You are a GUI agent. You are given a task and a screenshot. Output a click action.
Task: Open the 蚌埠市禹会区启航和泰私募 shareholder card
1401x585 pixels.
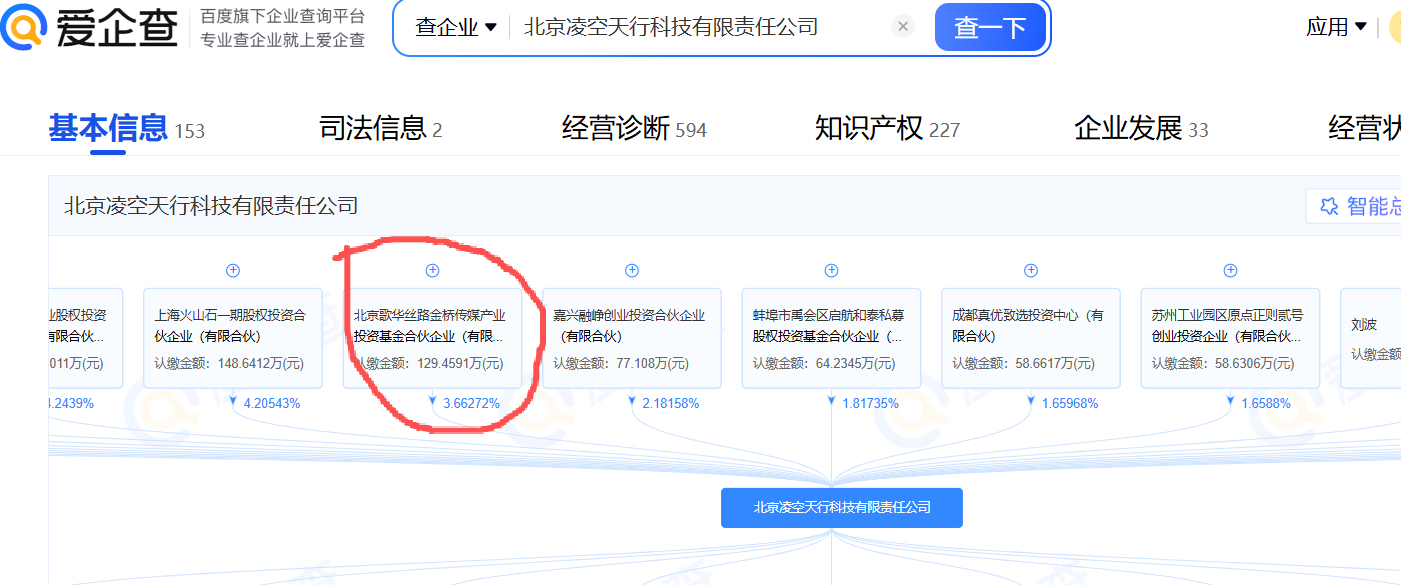coord(831,338)
